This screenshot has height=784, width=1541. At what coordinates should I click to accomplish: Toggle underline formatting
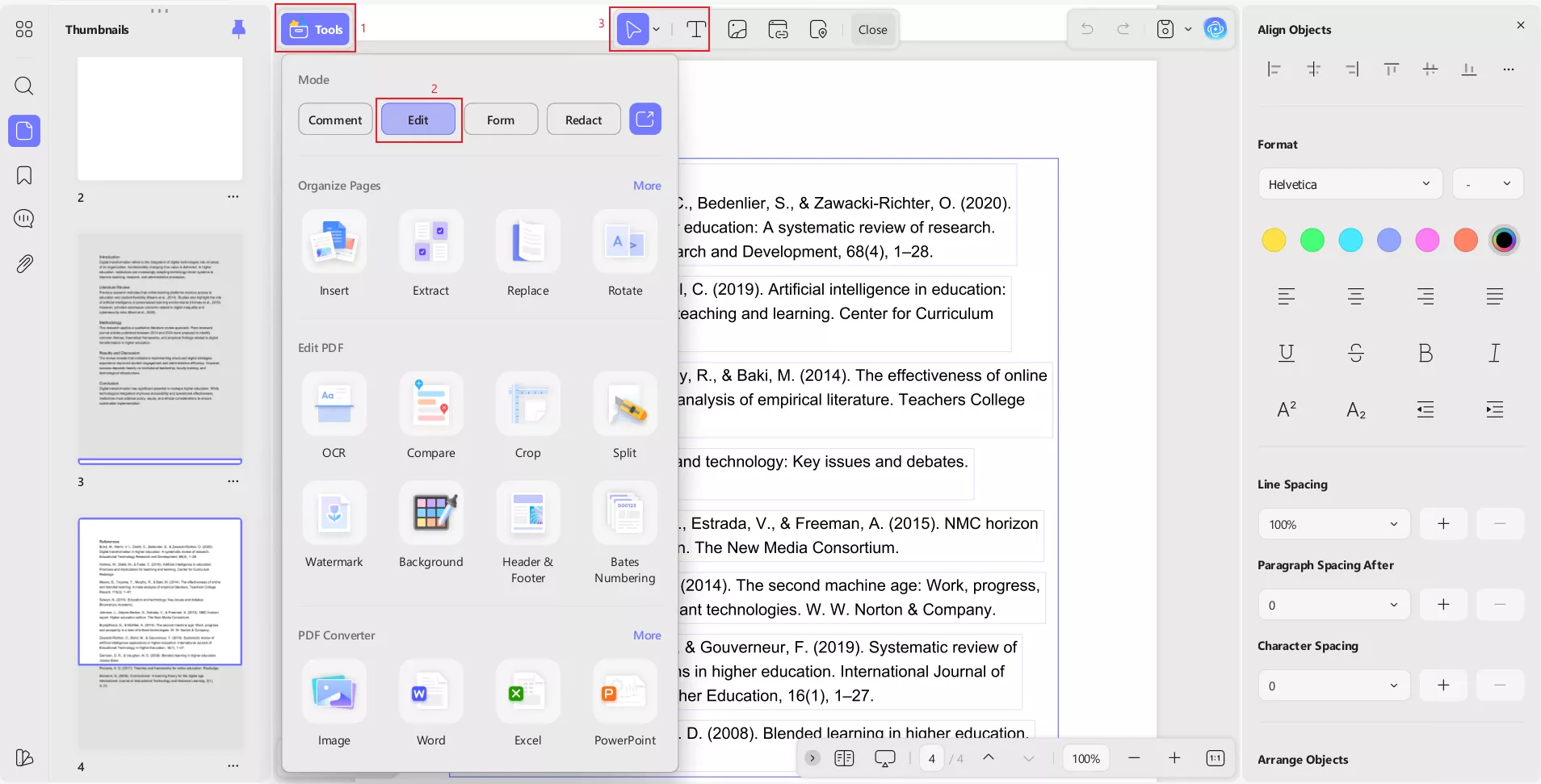click(x=1287, y=353)
